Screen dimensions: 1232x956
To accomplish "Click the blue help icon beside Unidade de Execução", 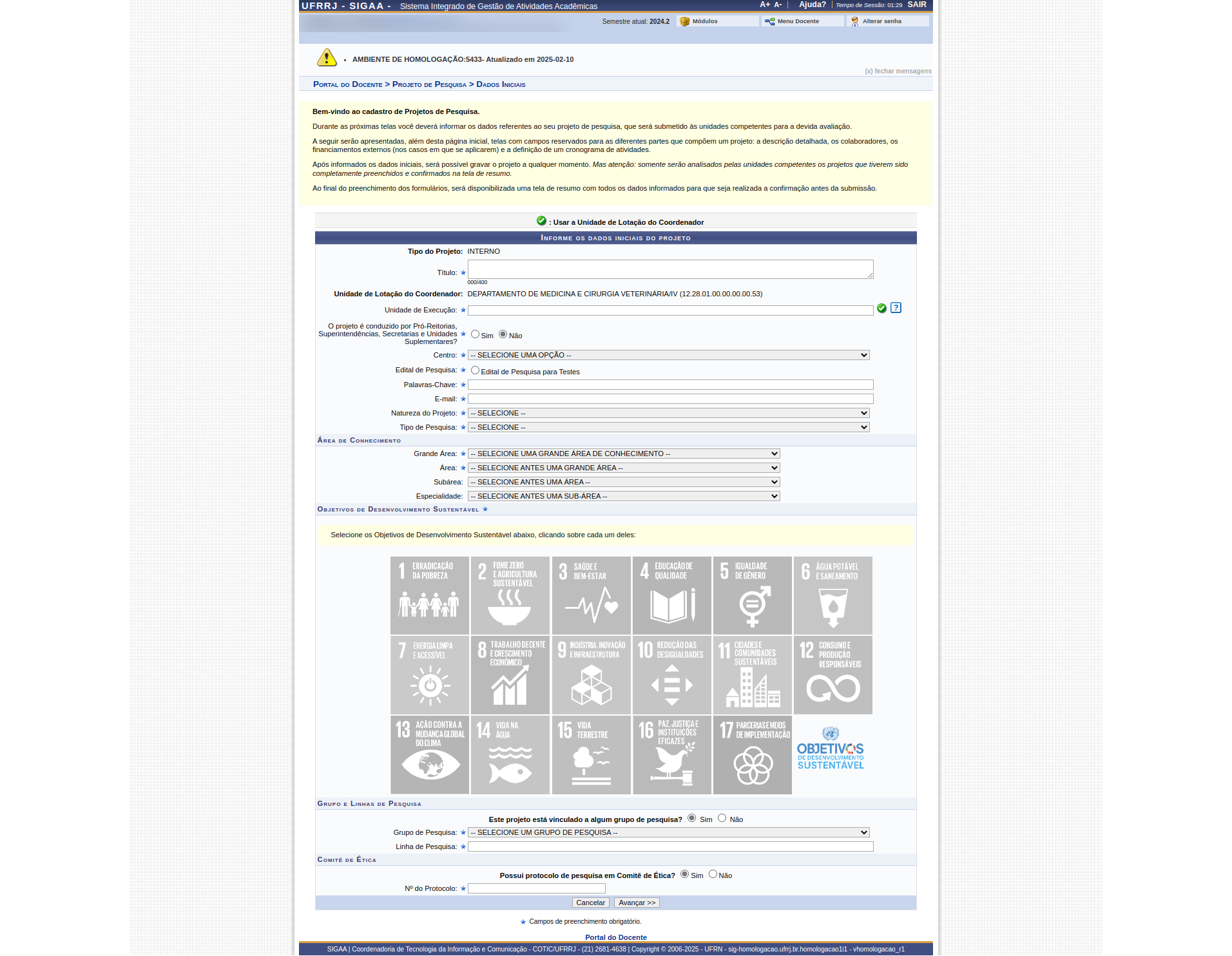I will tap(896, 308).
